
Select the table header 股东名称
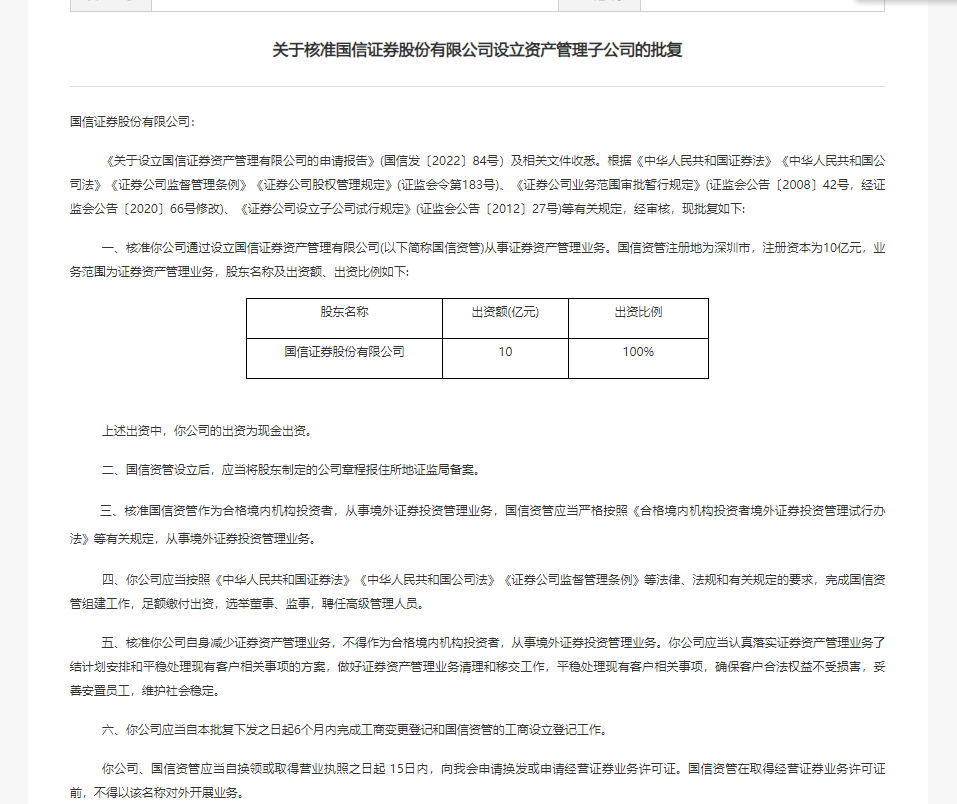[x=344, y=312]
